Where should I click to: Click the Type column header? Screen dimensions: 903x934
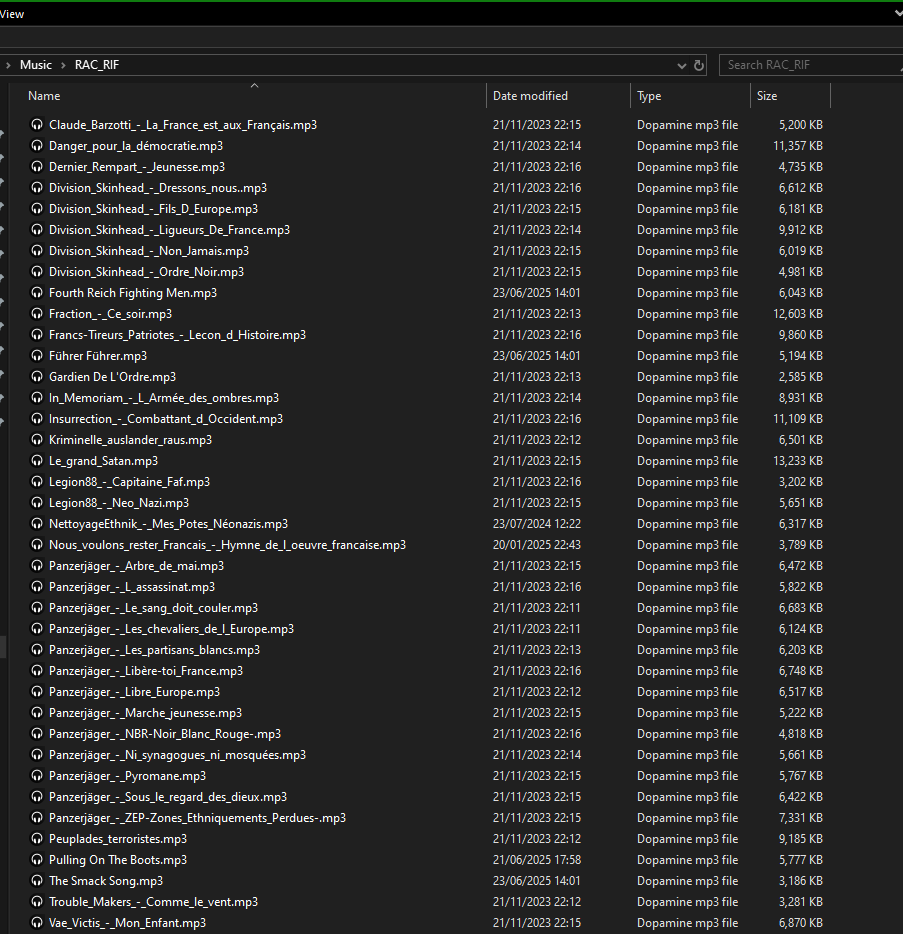(x=649, y=96)
